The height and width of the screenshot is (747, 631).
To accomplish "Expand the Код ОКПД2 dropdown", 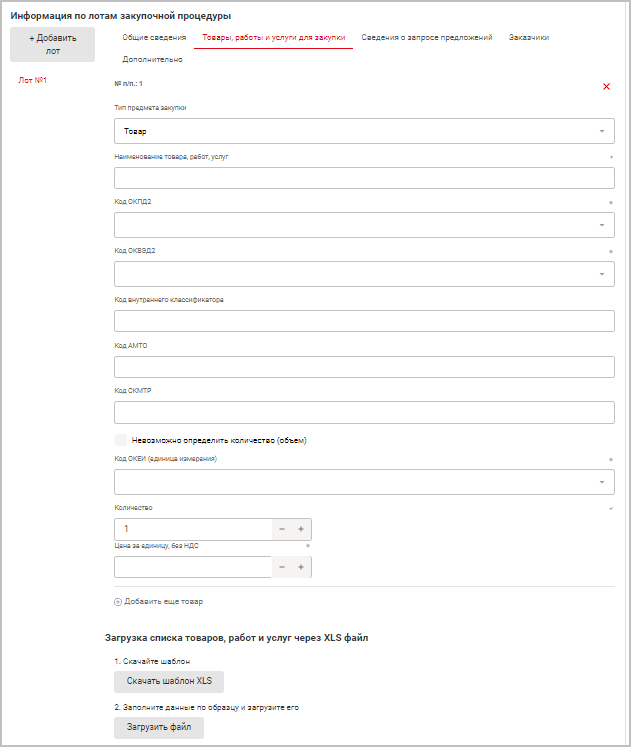I will point(364,225).
